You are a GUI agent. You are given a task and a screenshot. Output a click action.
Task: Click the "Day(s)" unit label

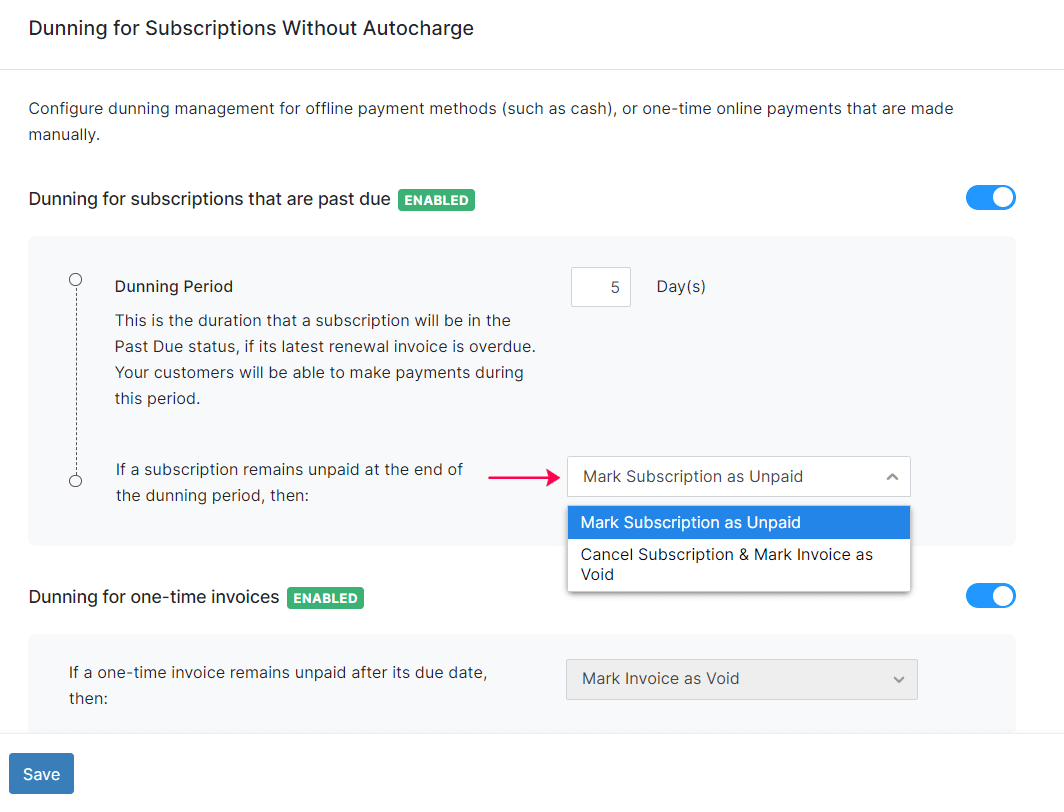pos(681,287)
